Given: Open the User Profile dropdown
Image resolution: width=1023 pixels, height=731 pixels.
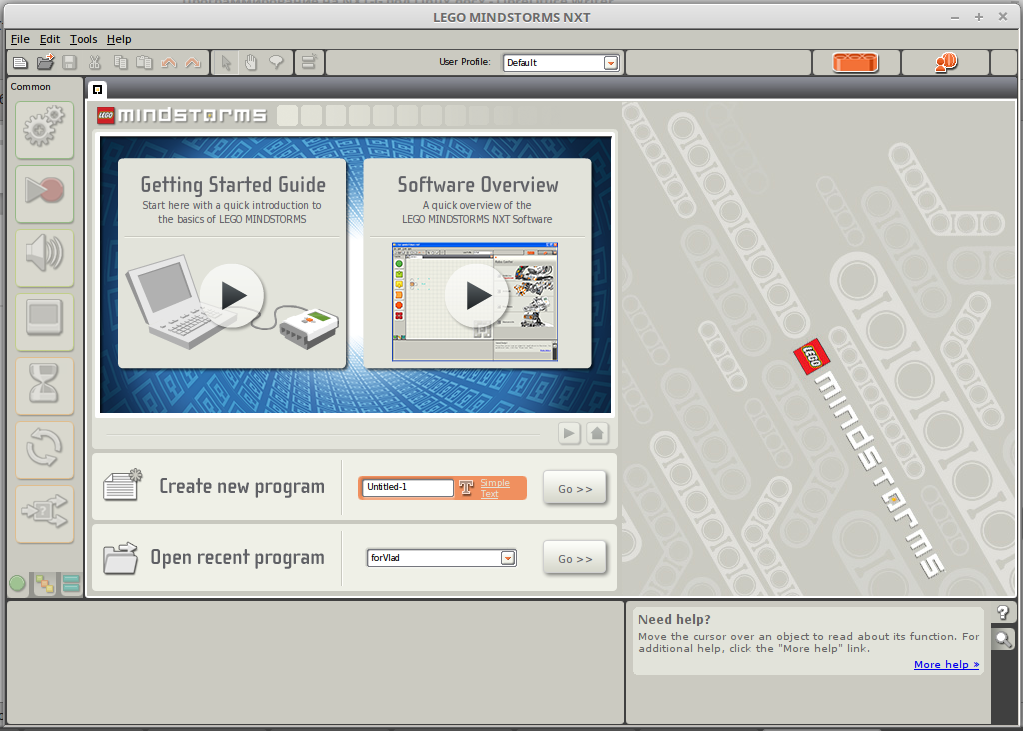Looking at the screenshot, I should 610,61.
